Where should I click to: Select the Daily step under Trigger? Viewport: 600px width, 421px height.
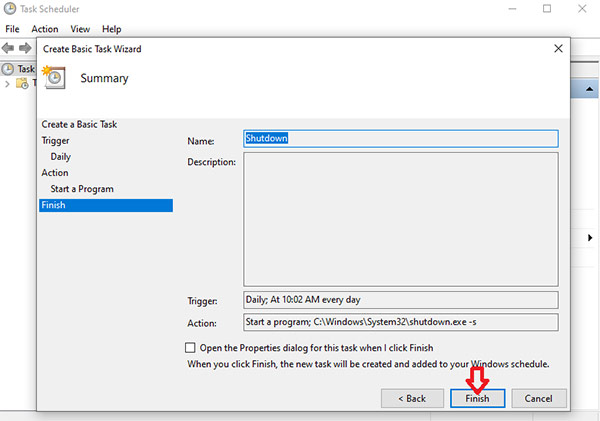(60, 157)
